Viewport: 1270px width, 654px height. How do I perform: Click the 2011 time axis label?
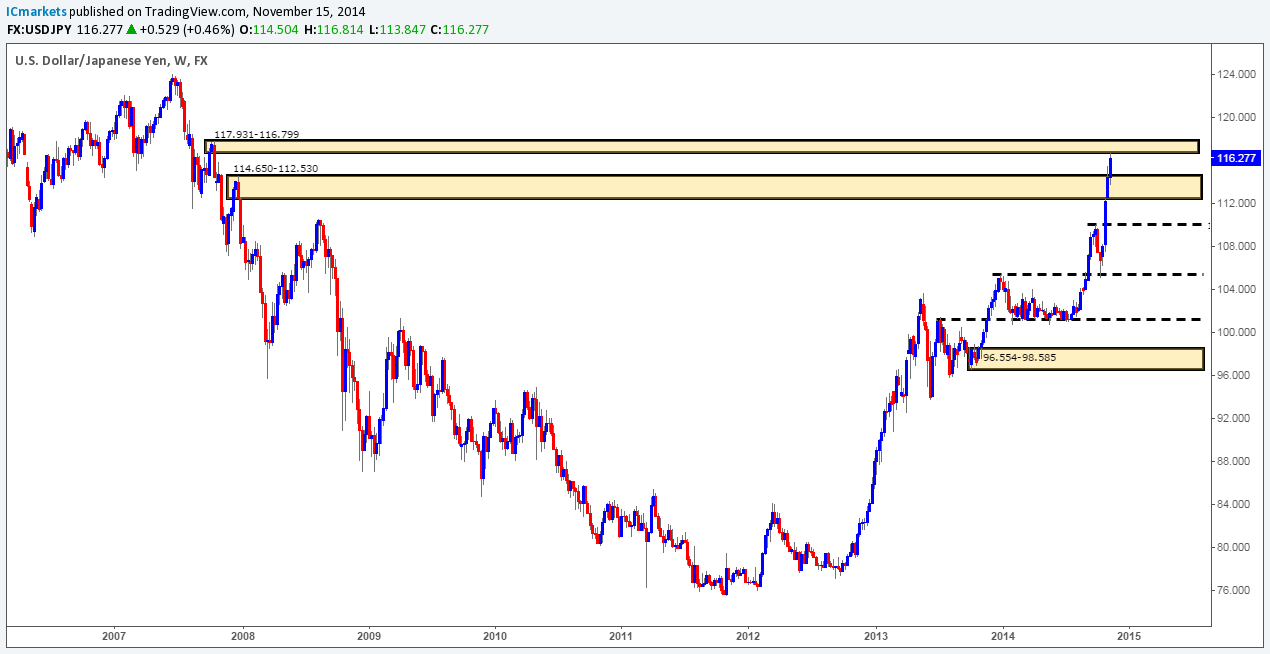pyautogui.click(x=621, y=636)
